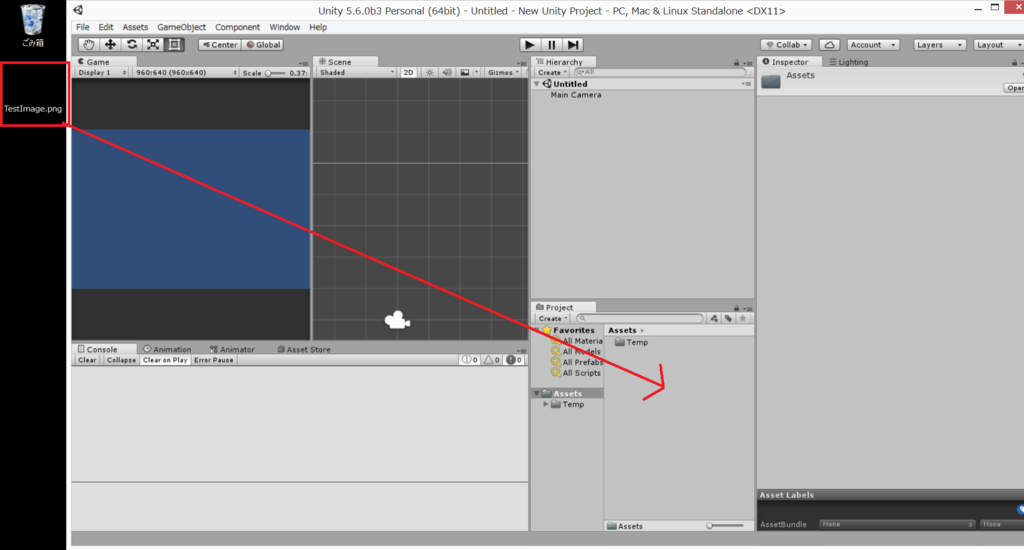Viewport: 1024px width, 550px height.
Task: Open the Recycle Bin on the desktop
Action: point(33,25)
